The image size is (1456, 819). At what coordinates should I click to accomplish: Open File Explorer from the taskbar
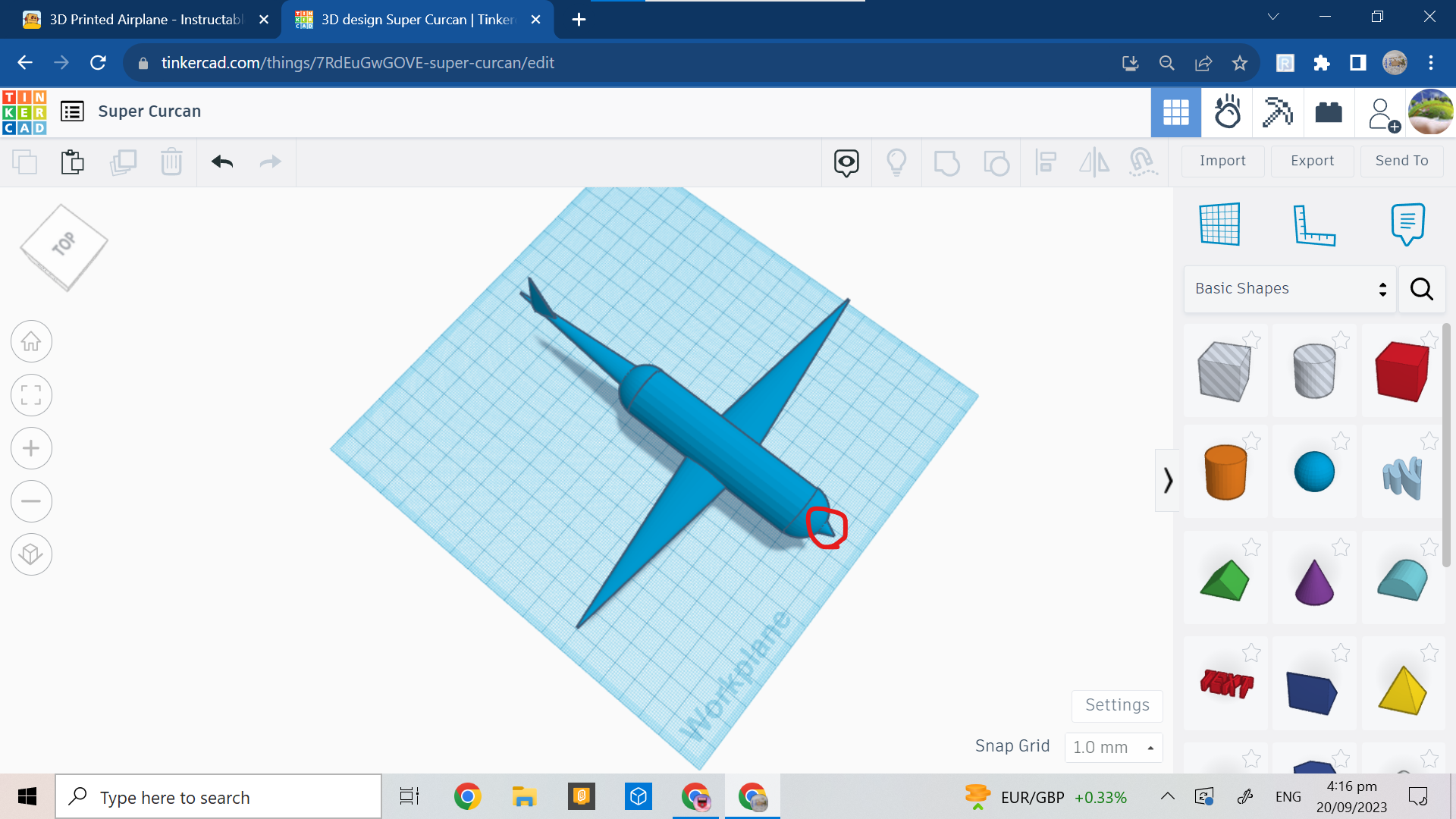[524, 797]
